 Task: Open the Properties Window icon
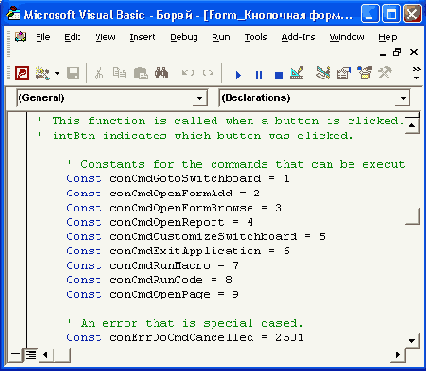(x=344, y=73)
